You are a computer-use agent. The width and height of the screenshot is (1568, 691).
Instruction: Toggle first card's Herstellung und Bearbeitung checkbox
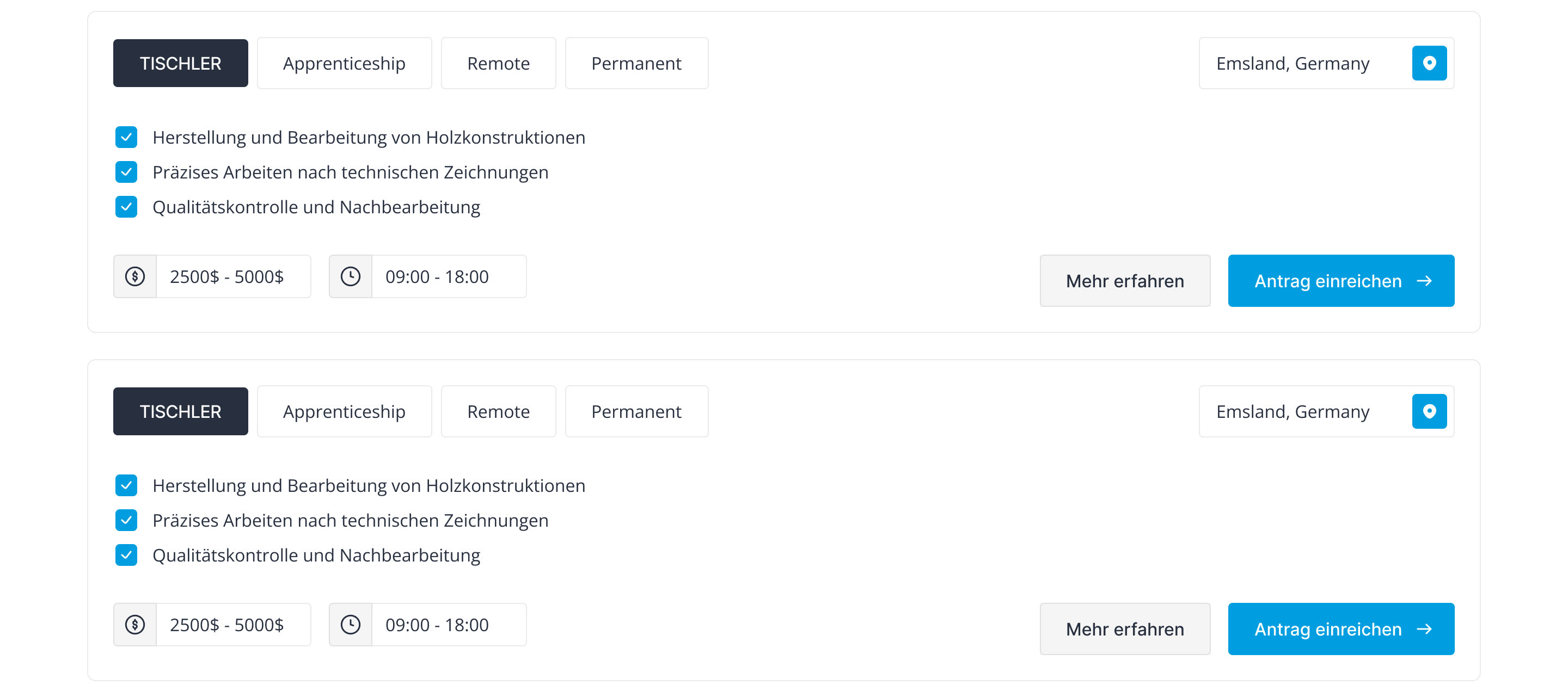(x=126, y=138)
